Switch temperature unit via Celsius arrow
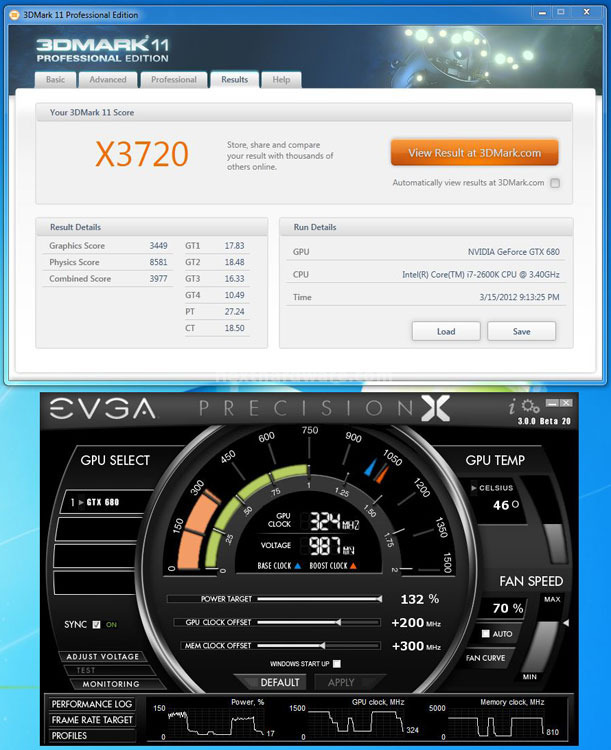Image resolution: width=611 pixels, height=750 pixels. point(474,488)
